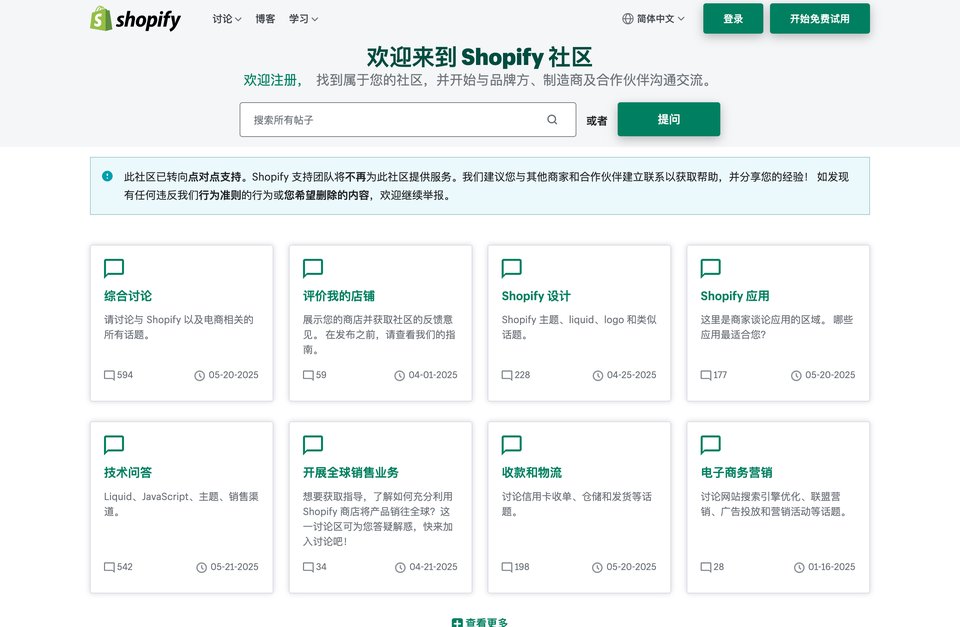This screenshot has width=960, height=627.
Task: Click the globe language icon
Action: click(628, 19)
